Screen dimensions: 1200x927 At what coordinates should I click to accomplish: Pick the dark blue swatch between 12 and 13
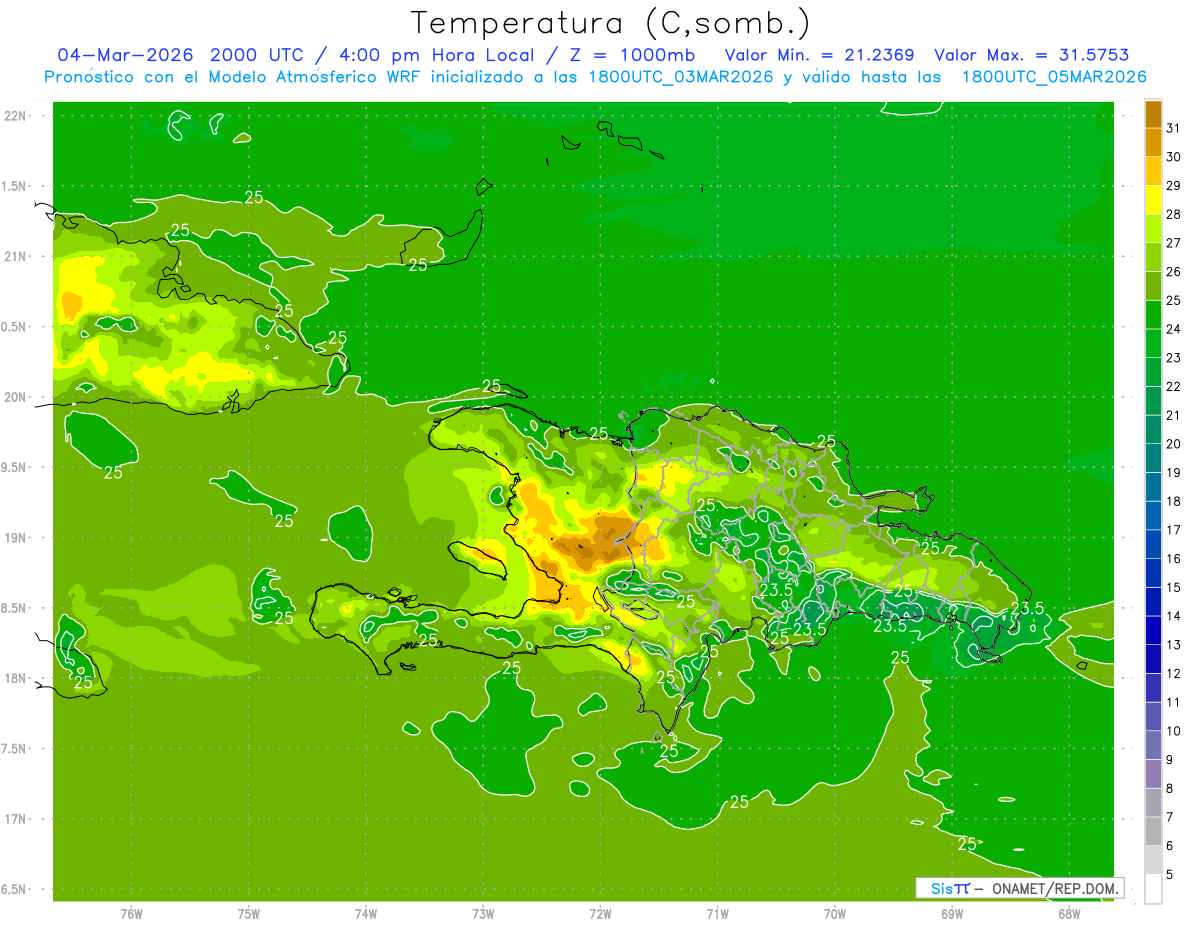1153,659
